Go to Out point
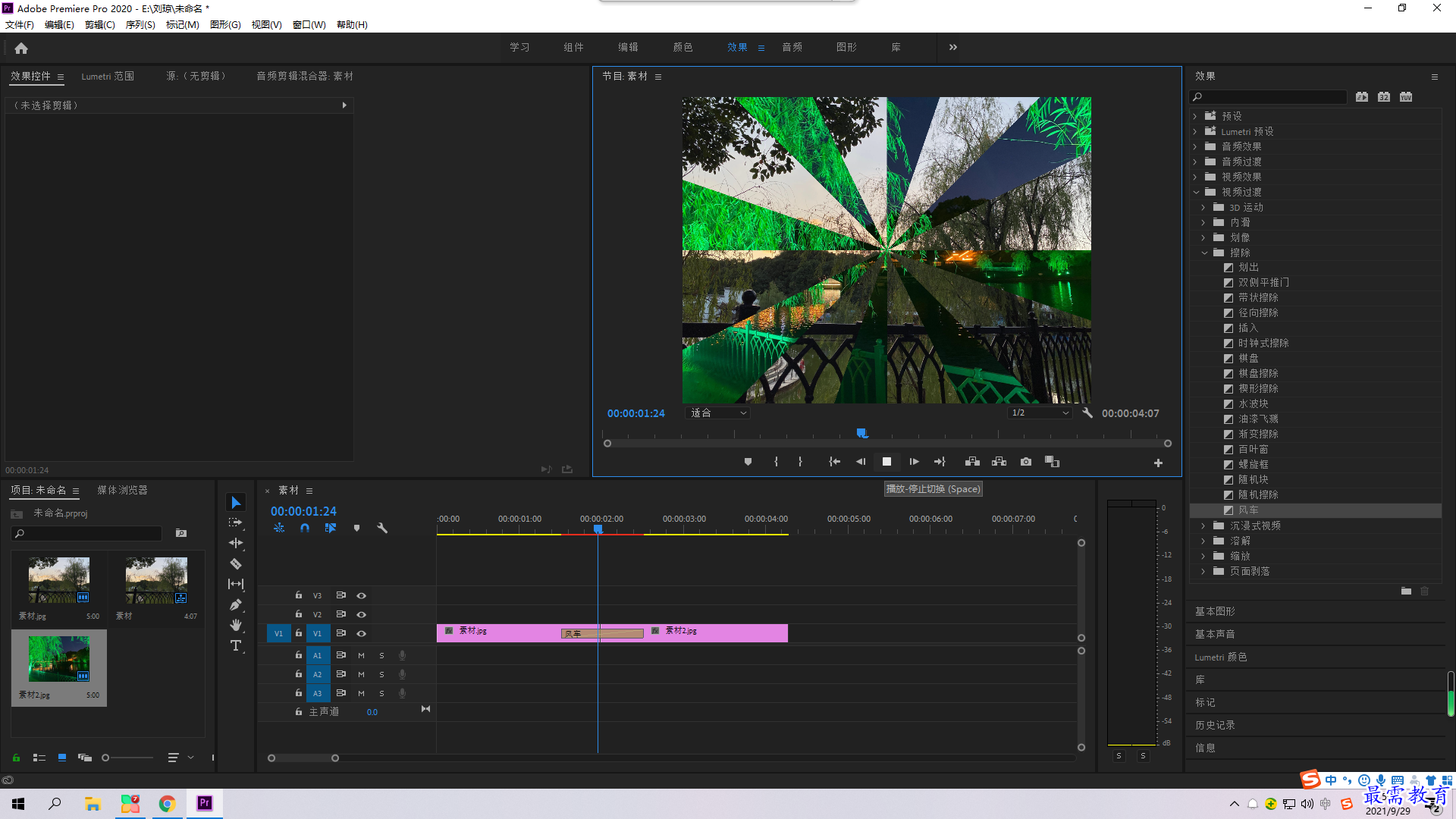Screen dimensions: 1456x819 click(940, 462)
